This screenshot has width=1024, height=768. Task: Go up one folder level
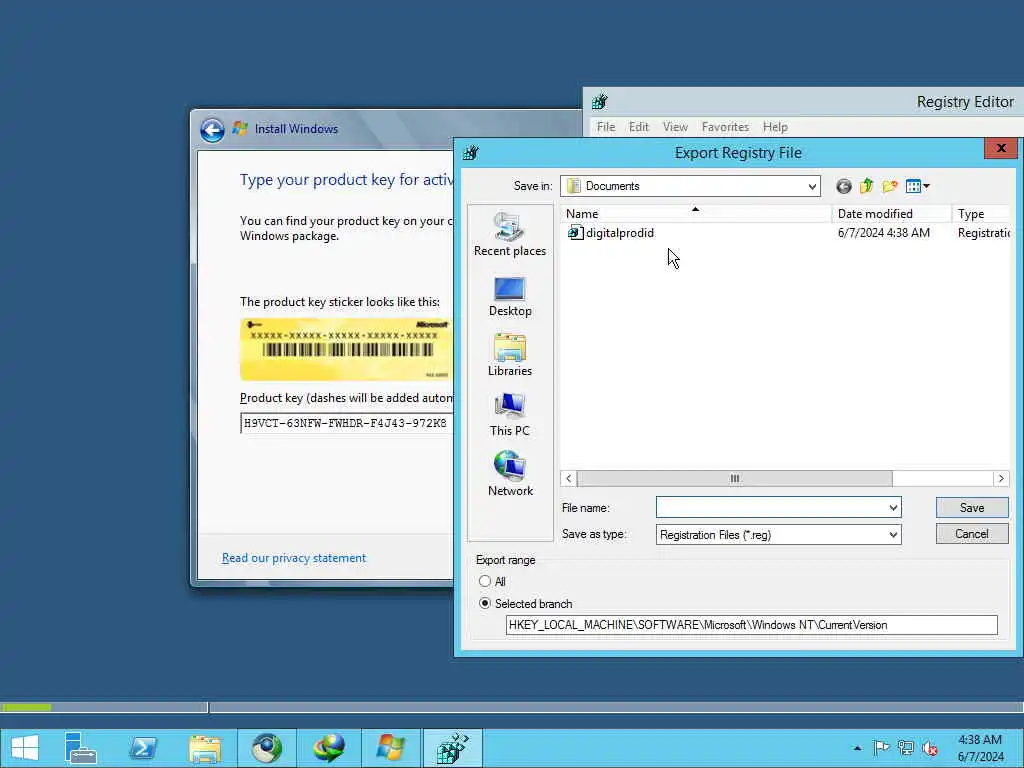pos(867,187)
